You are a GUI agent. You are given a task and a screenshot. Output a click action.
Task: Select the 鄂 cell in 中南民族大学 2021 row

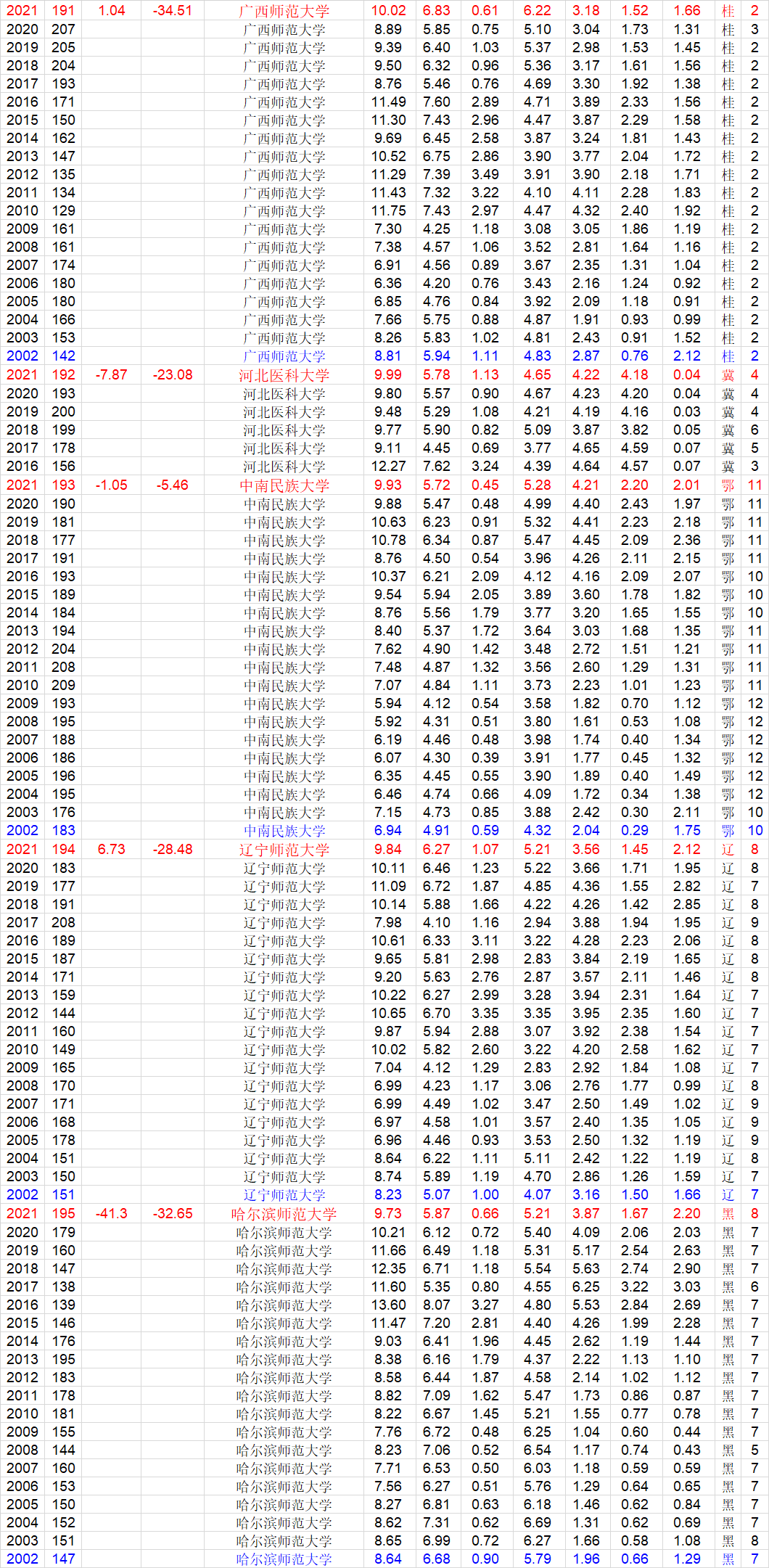(728, 485)
